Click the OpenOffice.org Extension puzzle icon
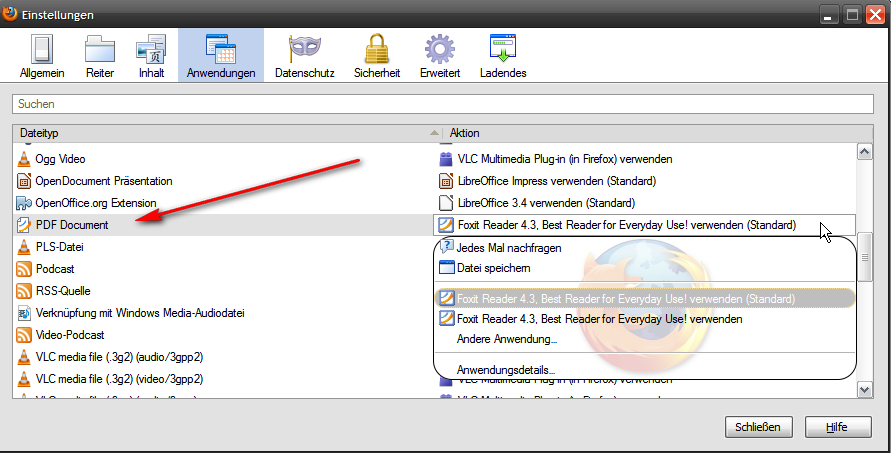The width and height of the screenshot is (891, 453). click(24, 203)
